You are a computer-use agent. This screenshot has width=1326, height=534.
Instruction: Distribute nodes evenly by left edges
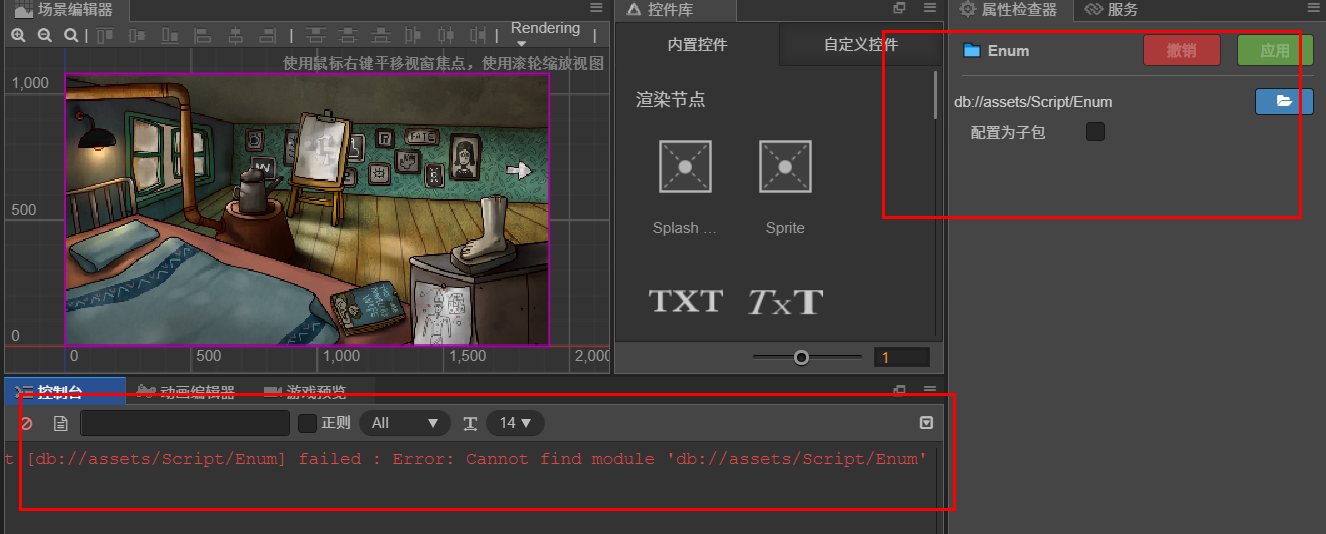[x=413, y=35]
